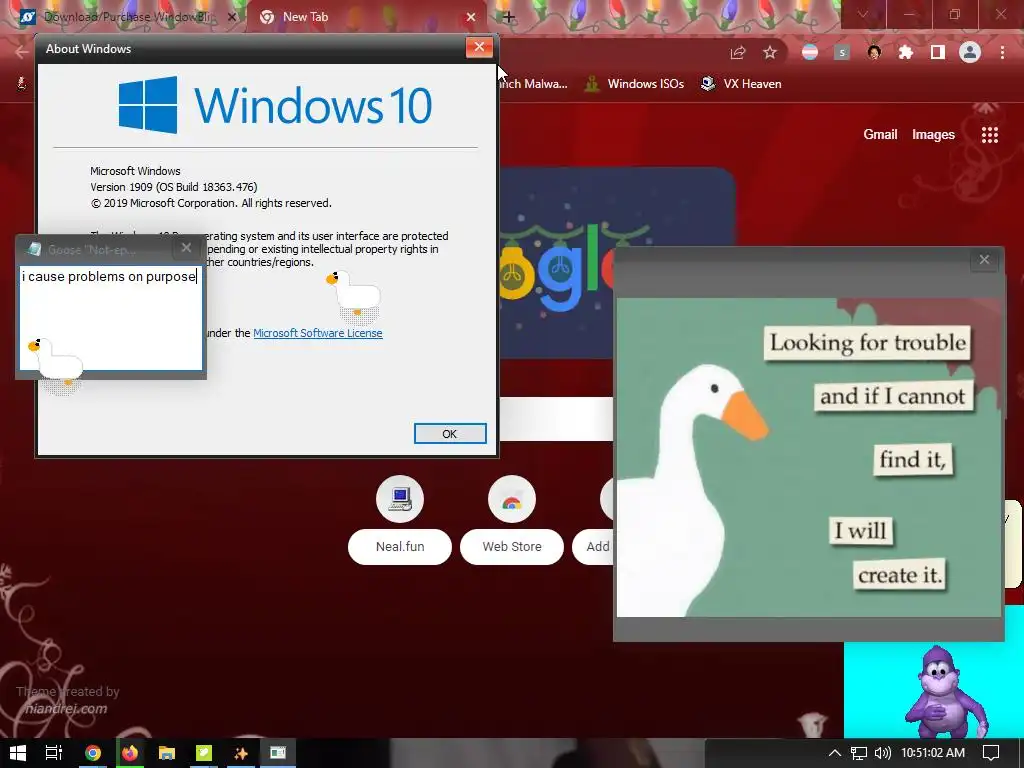Open the Windows Start menu
The height and width of the screenshot is (768, 1024).
coord(18,753)
